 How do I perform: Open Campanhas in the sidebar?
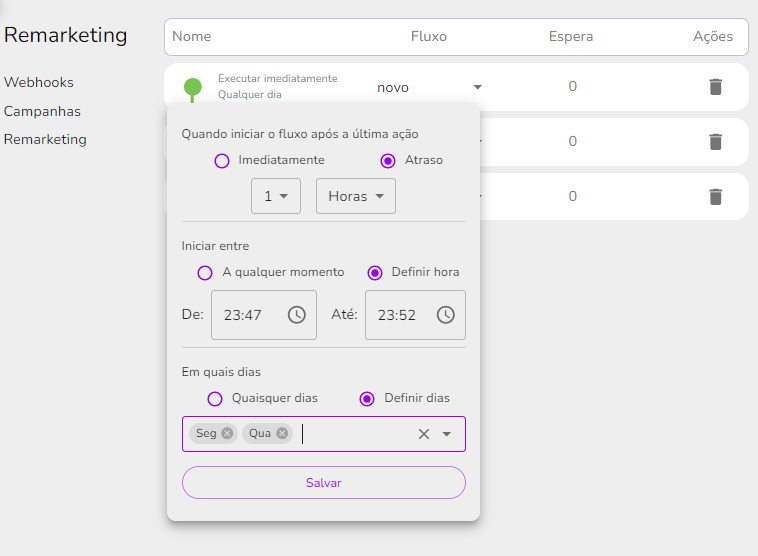coord(42,111)
